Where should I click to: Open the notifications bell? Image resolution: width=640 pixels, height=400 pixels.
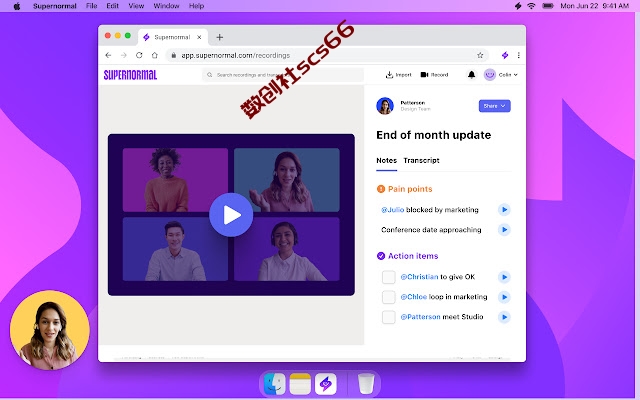[471, 75]
